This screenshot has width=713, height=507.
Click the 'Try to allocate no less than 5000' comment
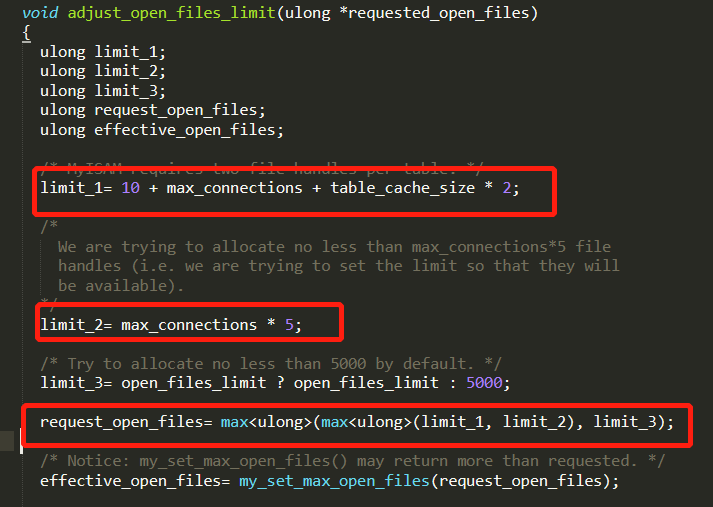click(x=271, y=364)
